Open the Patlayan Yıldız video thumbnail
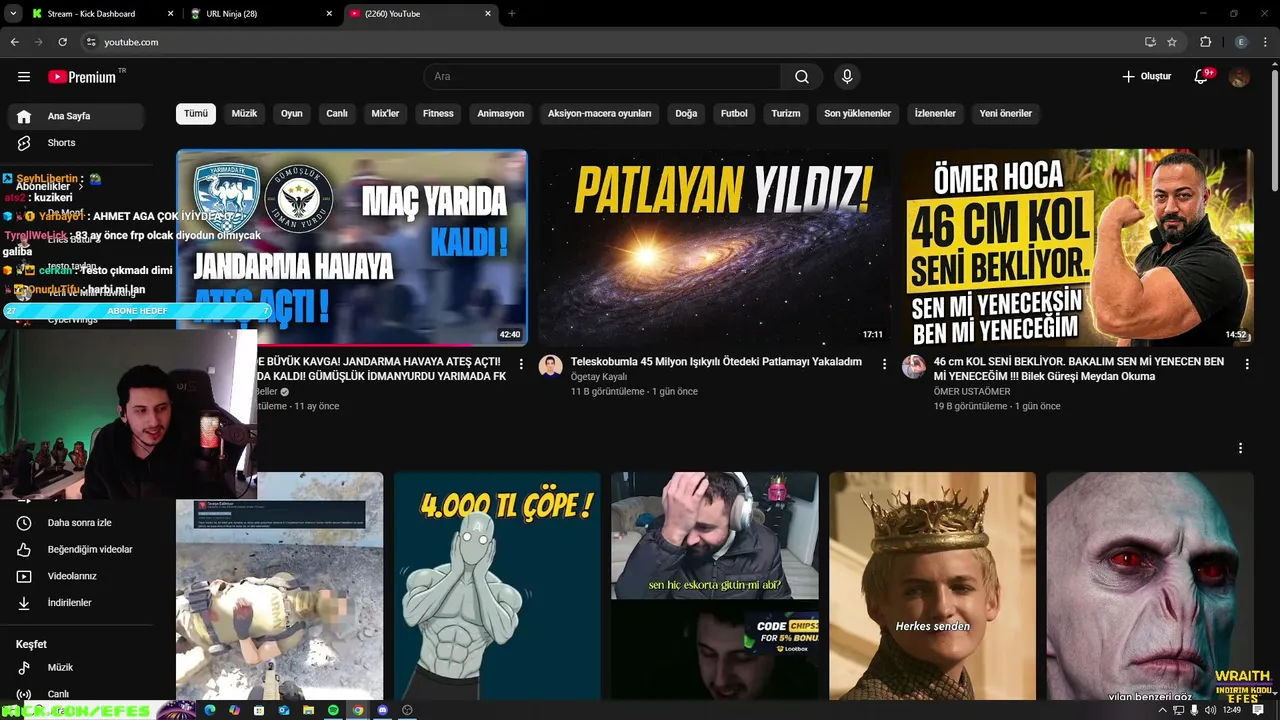The height and width of the screenshot is (720, 1280). (715, 247)
